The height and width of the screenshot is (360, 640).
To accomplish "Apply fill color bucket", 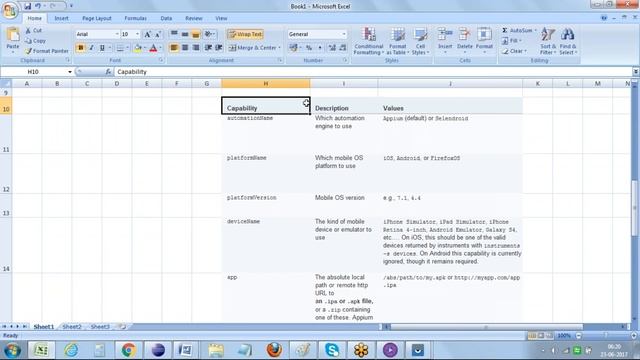I will tap(138, 48).
